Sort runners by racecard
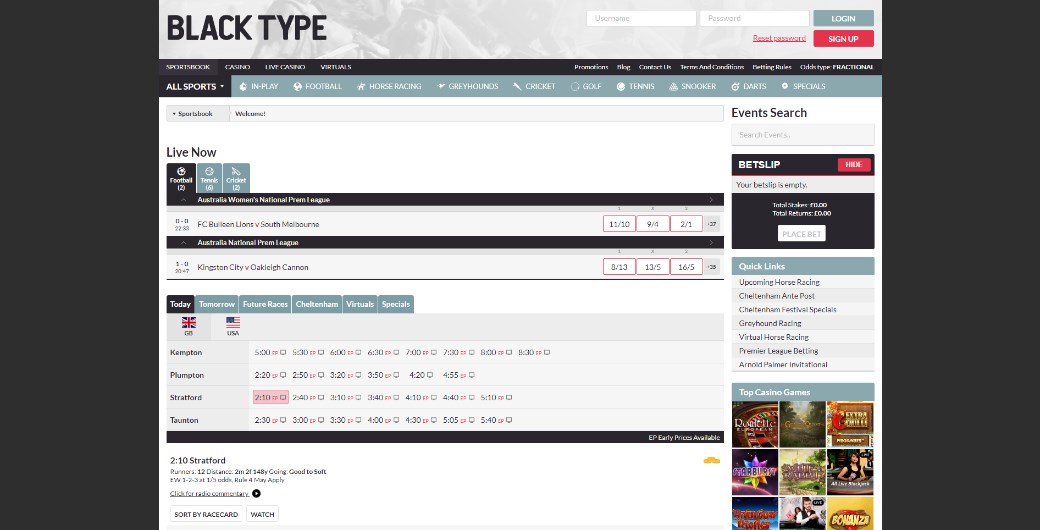The image size is (1040, 530). click(x=206, y=514)
